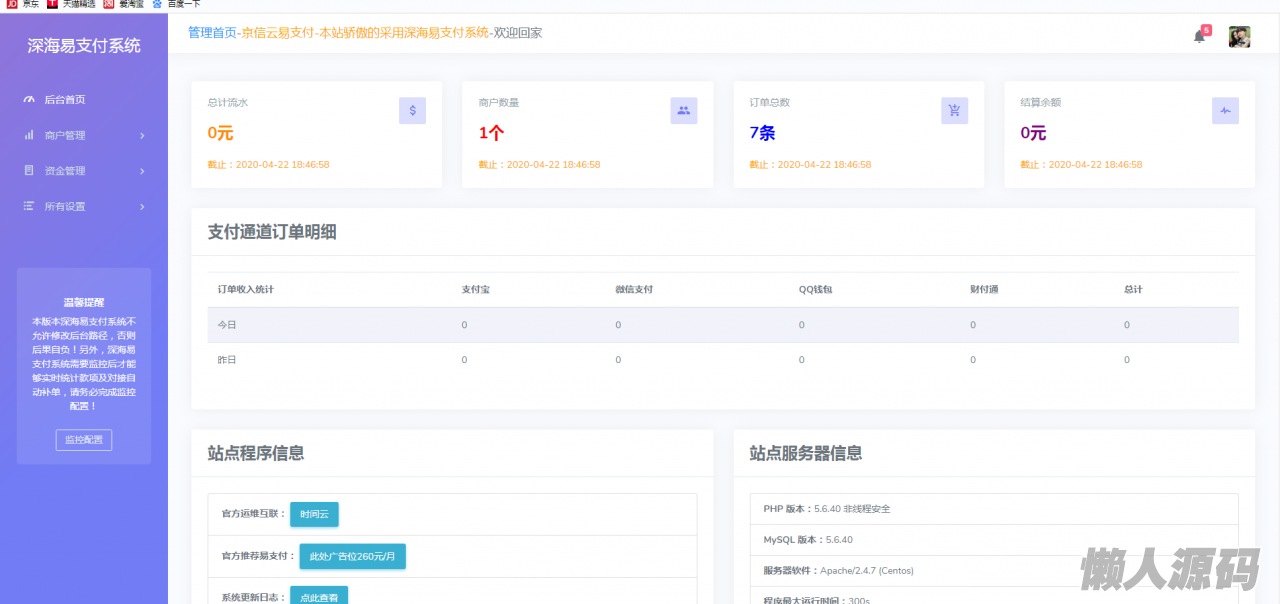The image size is (1280, 604).
Task: Open the user avatar profile picture
Action: (x=1239, y=37)
